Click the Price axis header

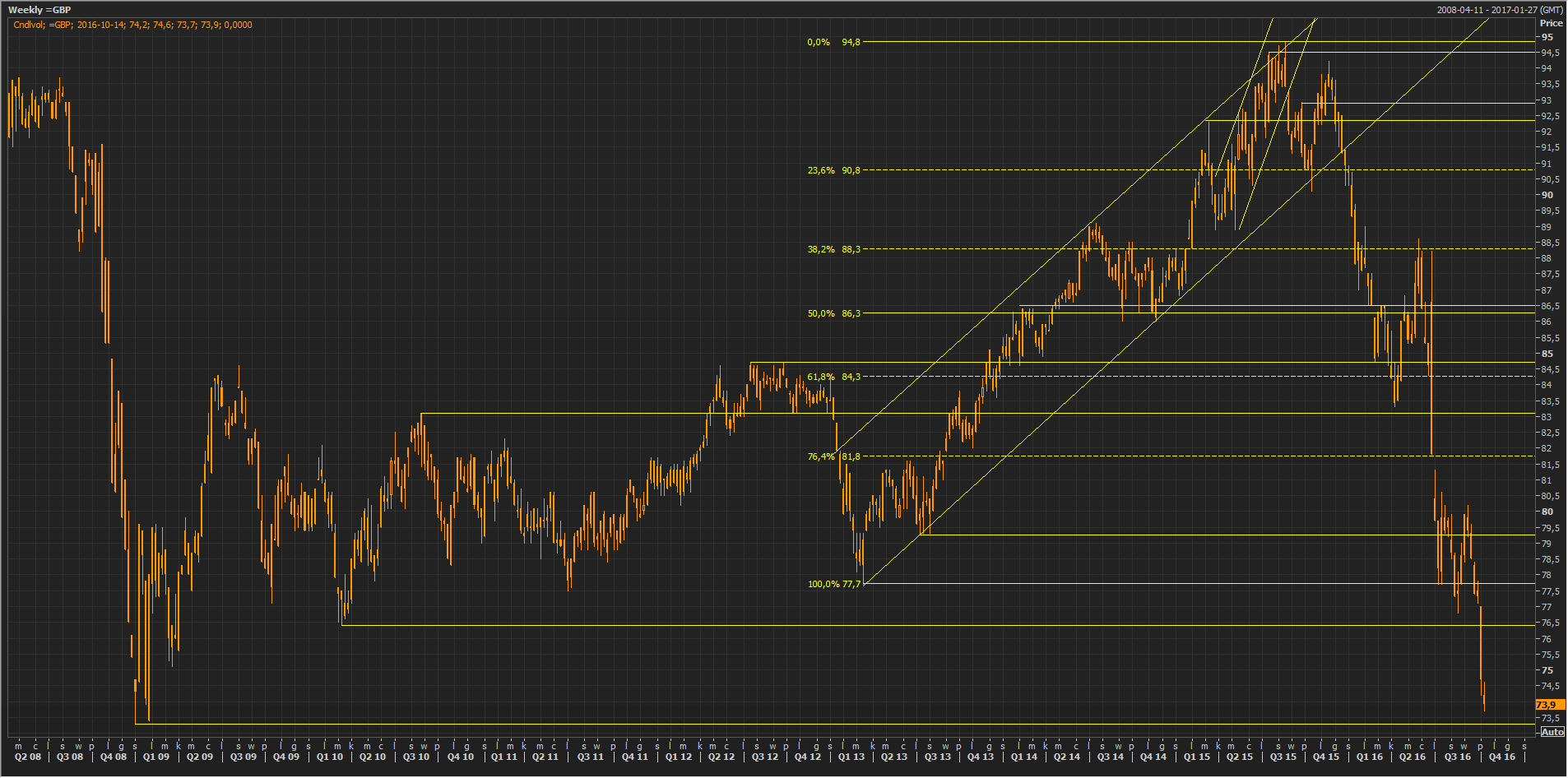(1551, 23)
